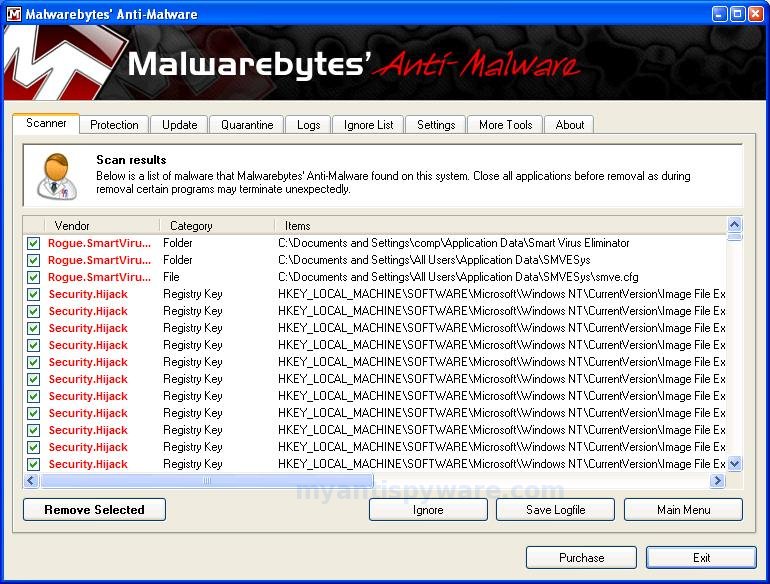Open the Quarantine tab
This screenshot has height=584, width=770.
pos(247,125)
